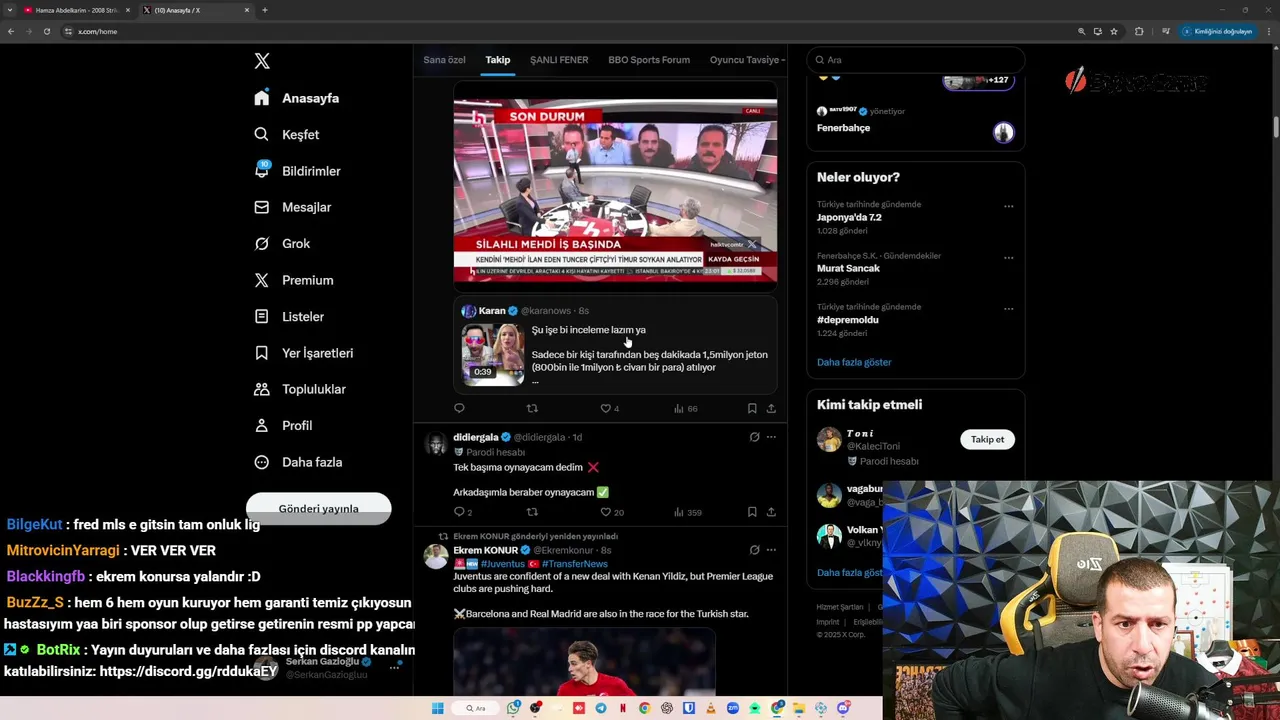The width and height of the screenshot is (1280, 720).
Task: Bookmark didiergala post
Action: point(752,512)
